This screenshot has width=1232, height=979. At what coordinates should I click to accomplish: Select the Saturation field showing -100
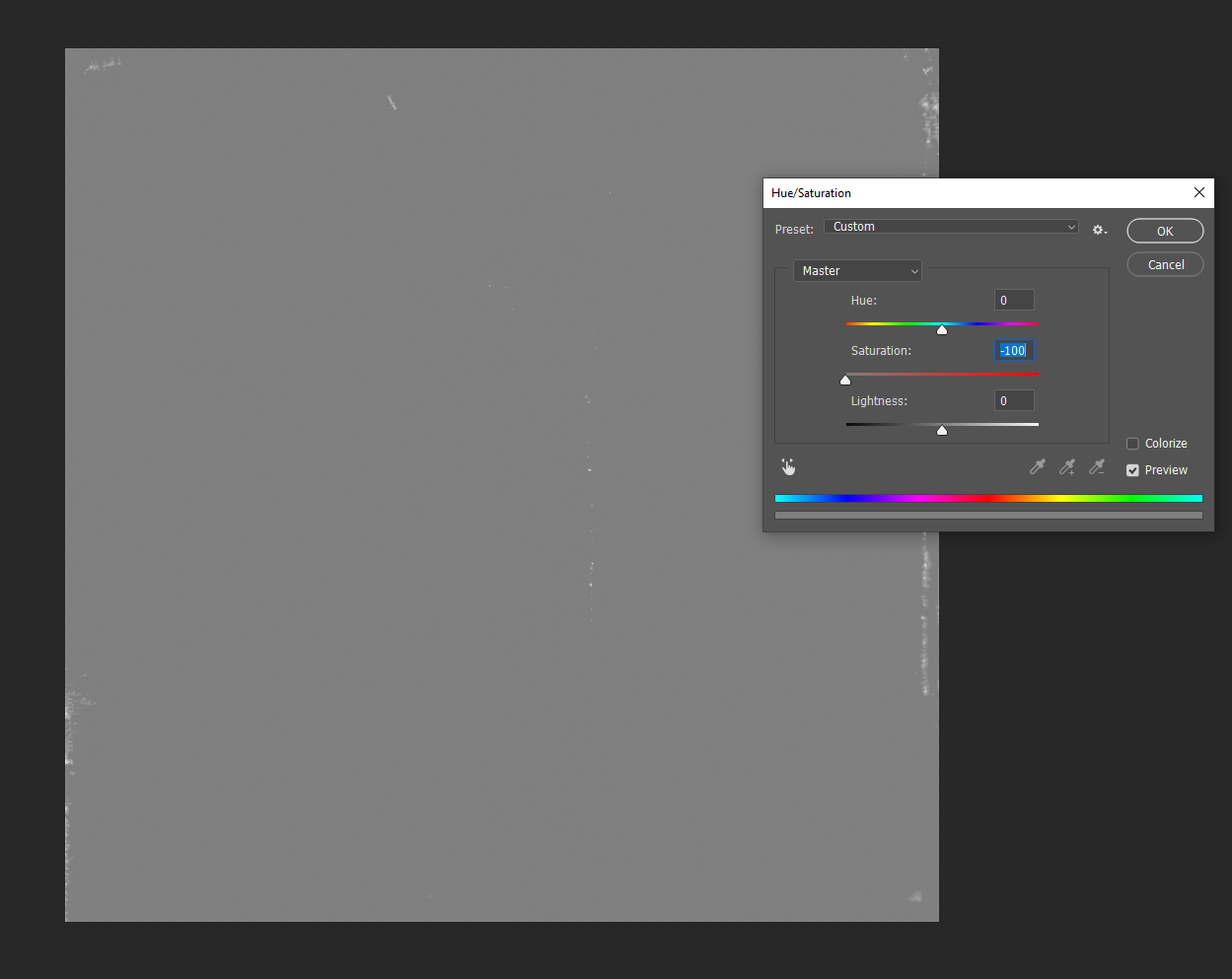tap(1014, 350)
